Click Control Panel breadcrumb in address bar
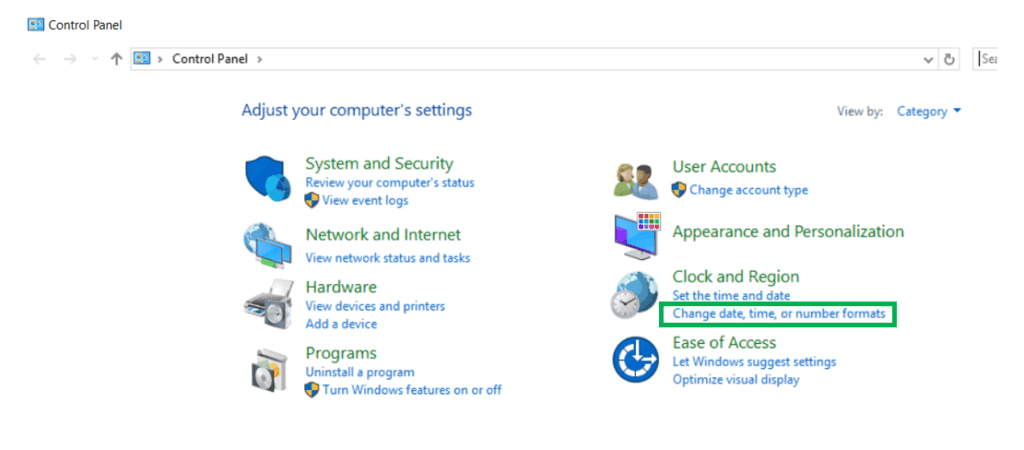Viewport: 1024px width, 450px height. (211, 59)
